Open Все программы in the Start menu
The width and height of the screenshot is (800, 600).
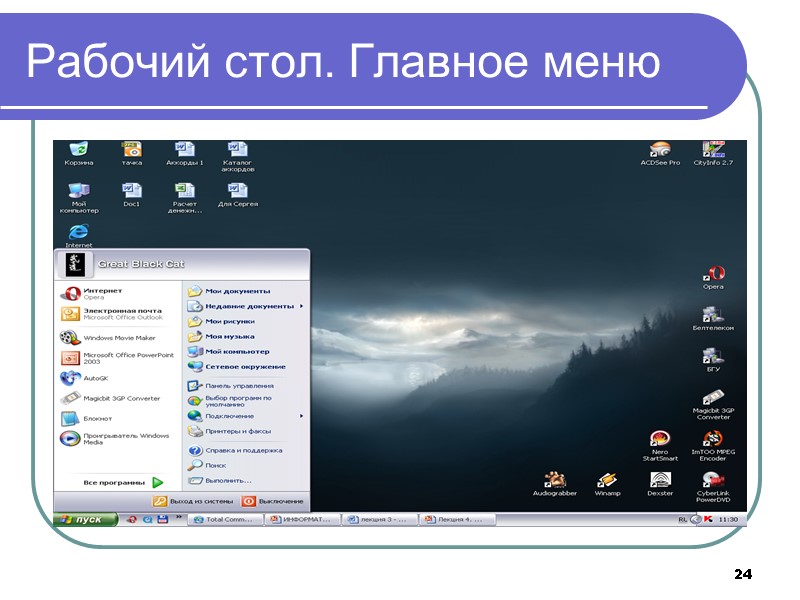pyautogui.click(x=113, y=480)
